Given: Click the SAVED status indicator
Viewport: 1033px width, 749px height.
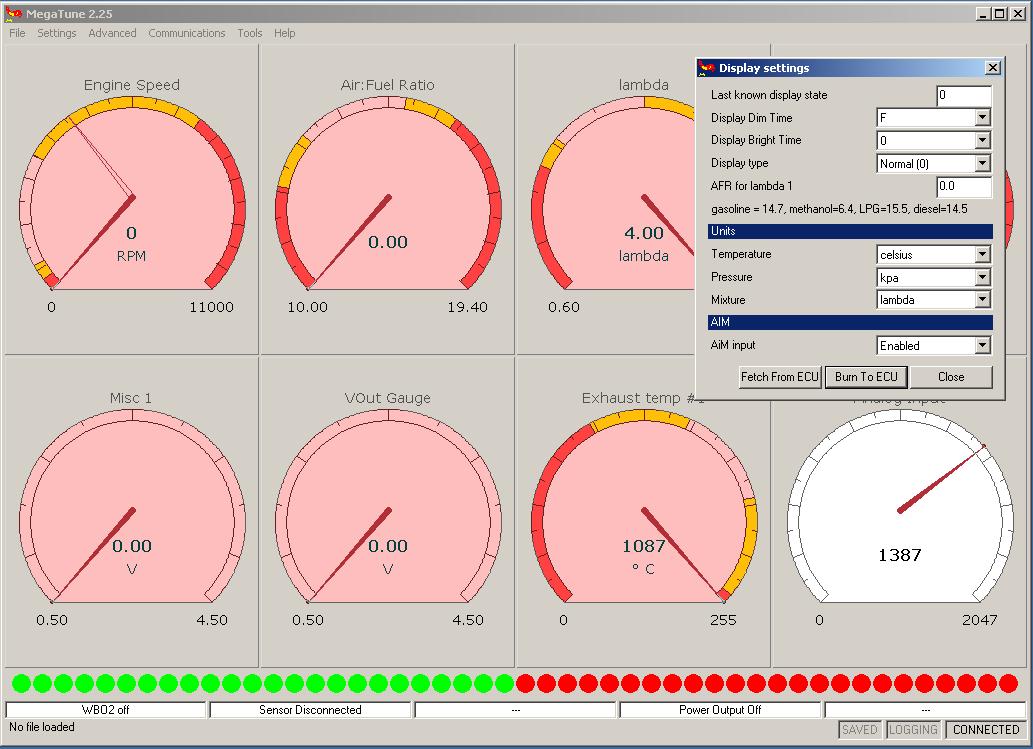Looking at the screenshot, I should click(860, 729).
